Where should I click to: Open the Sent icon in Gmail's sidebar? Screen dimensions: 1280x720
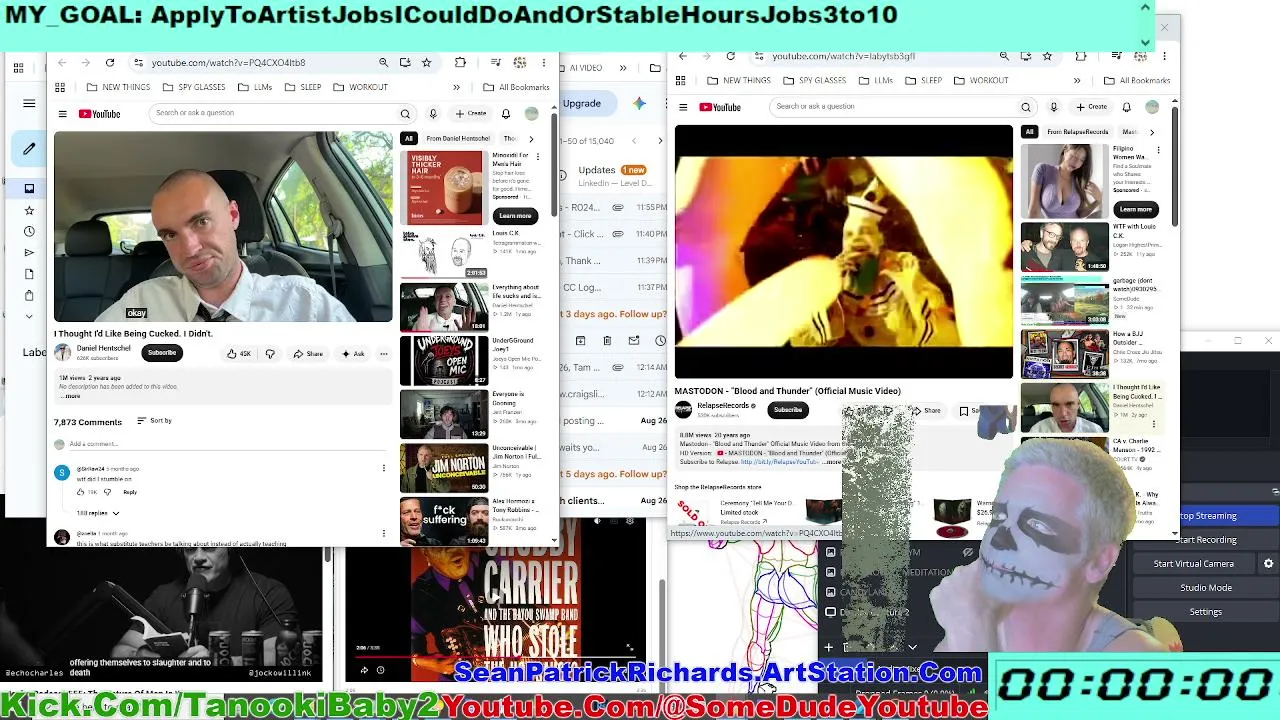click(29, 252)
